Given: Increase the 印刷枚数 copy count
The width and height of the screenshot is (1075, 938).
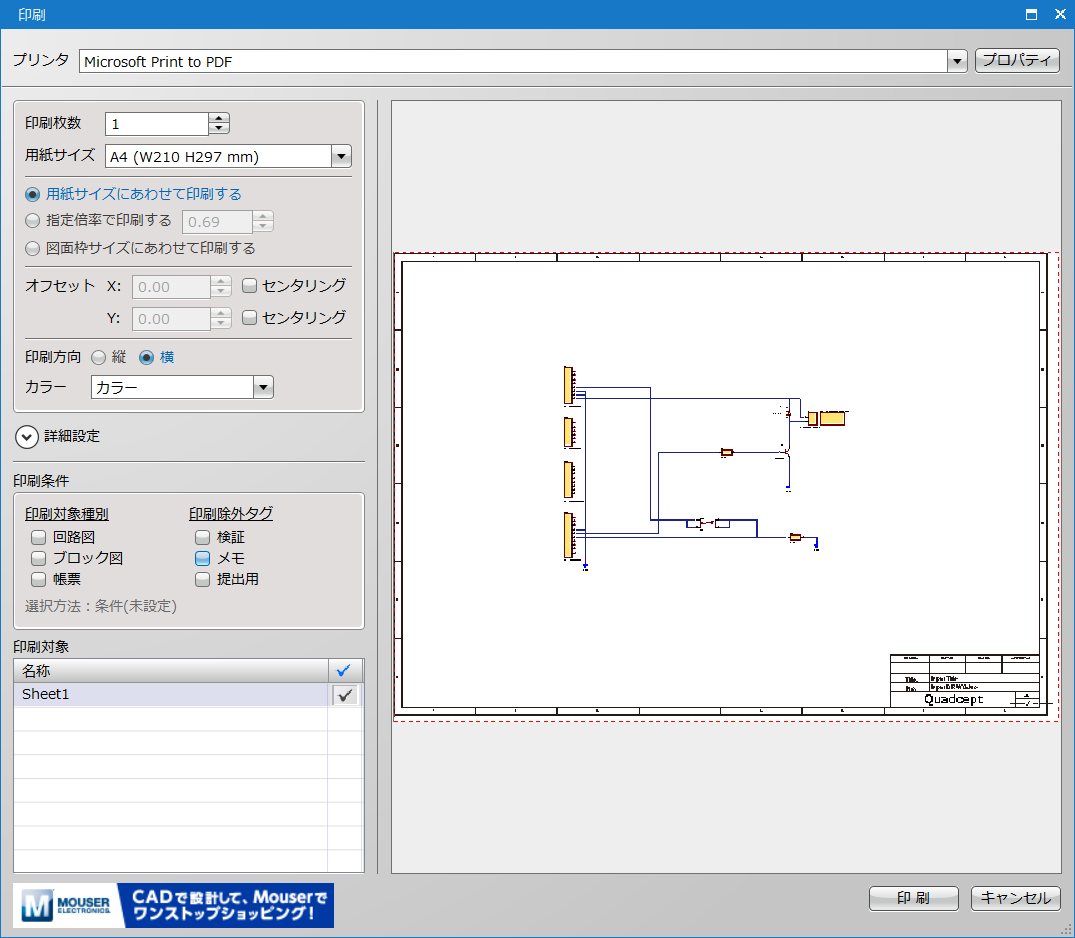Looking at the screenshot, I should coord(219,118).
